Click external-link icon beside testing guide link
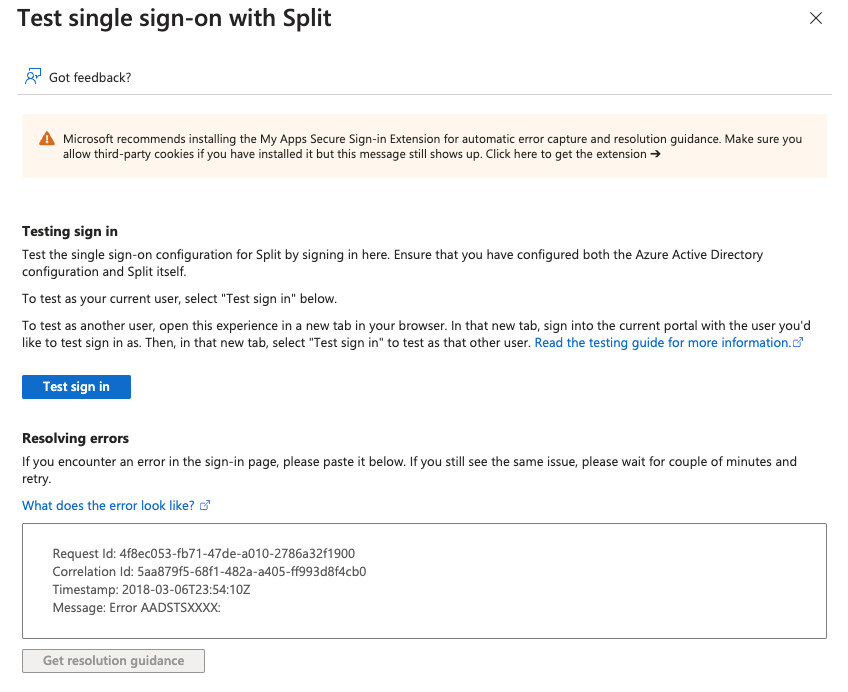 [x=798, y=343]
